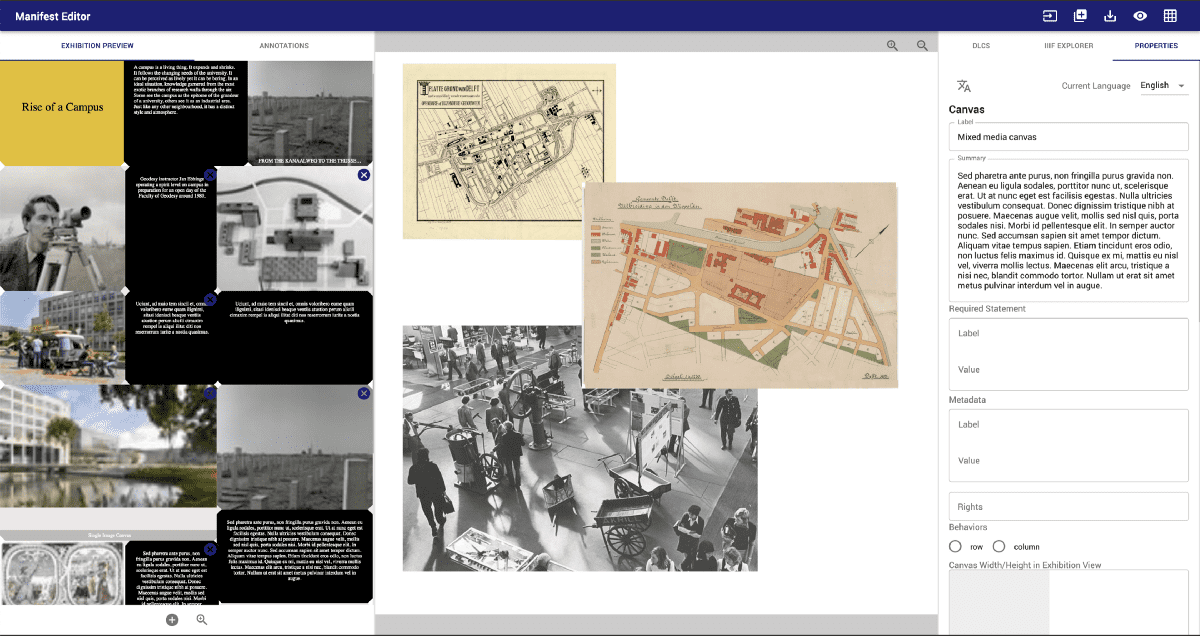Viewport: 1200px width, 636px height.
Task: Select the row behavior radio button
Action: click(955, 546)
